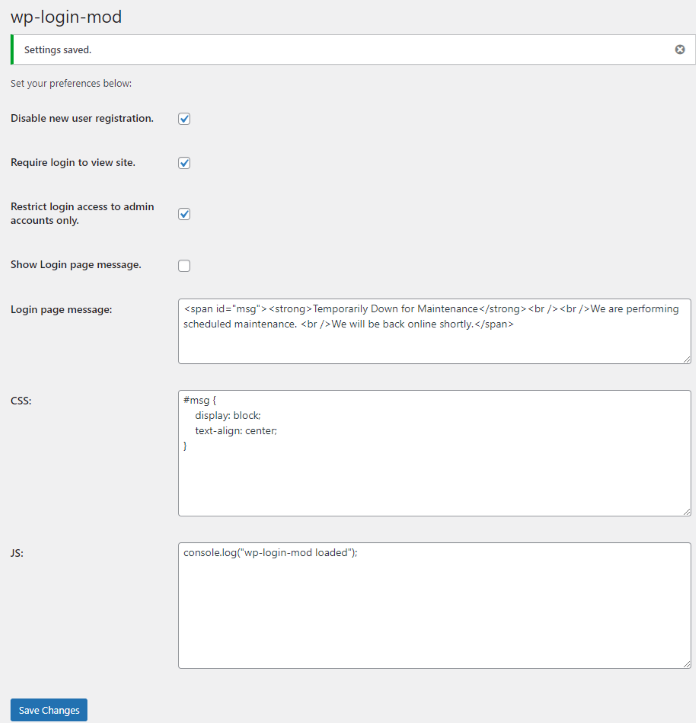Image resolution: width=696 pixels, height=723 pixels.
Task: Click into the JS code textarea
Action: tap(434, 605)
